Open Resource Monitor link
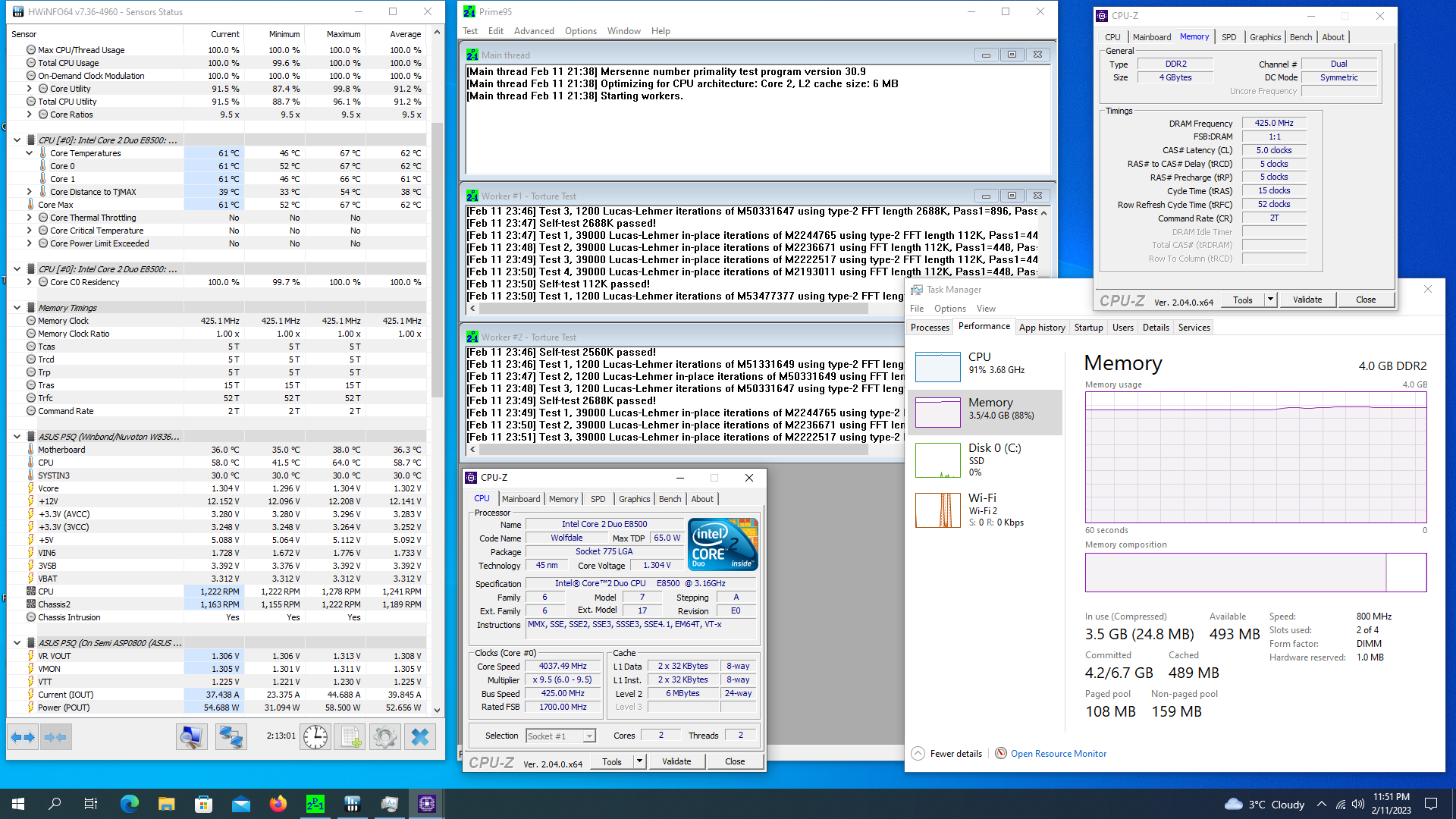The image size is (1456, 819). pos(1058,753)
